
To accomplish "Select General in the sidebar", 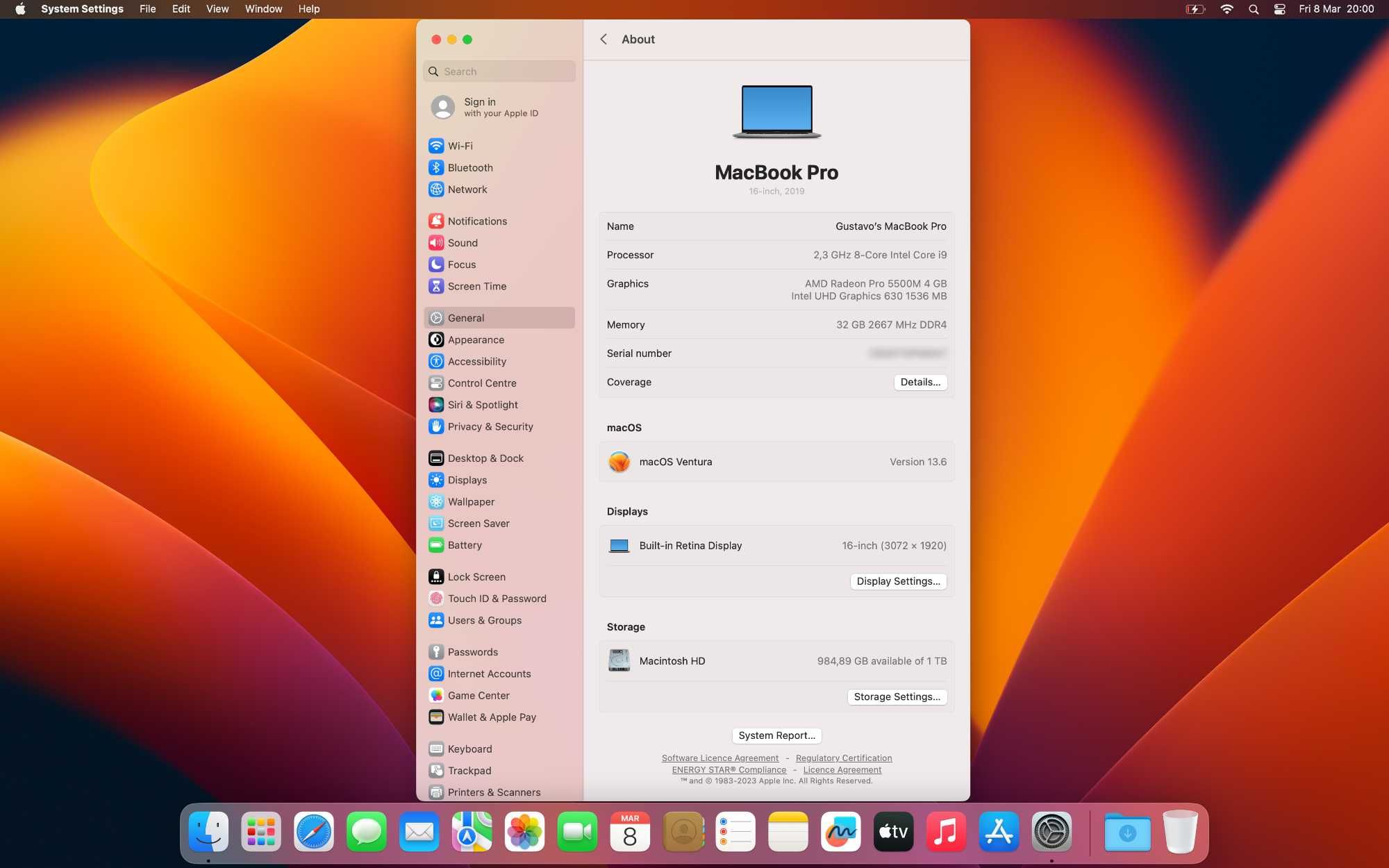I will [499, 318].
